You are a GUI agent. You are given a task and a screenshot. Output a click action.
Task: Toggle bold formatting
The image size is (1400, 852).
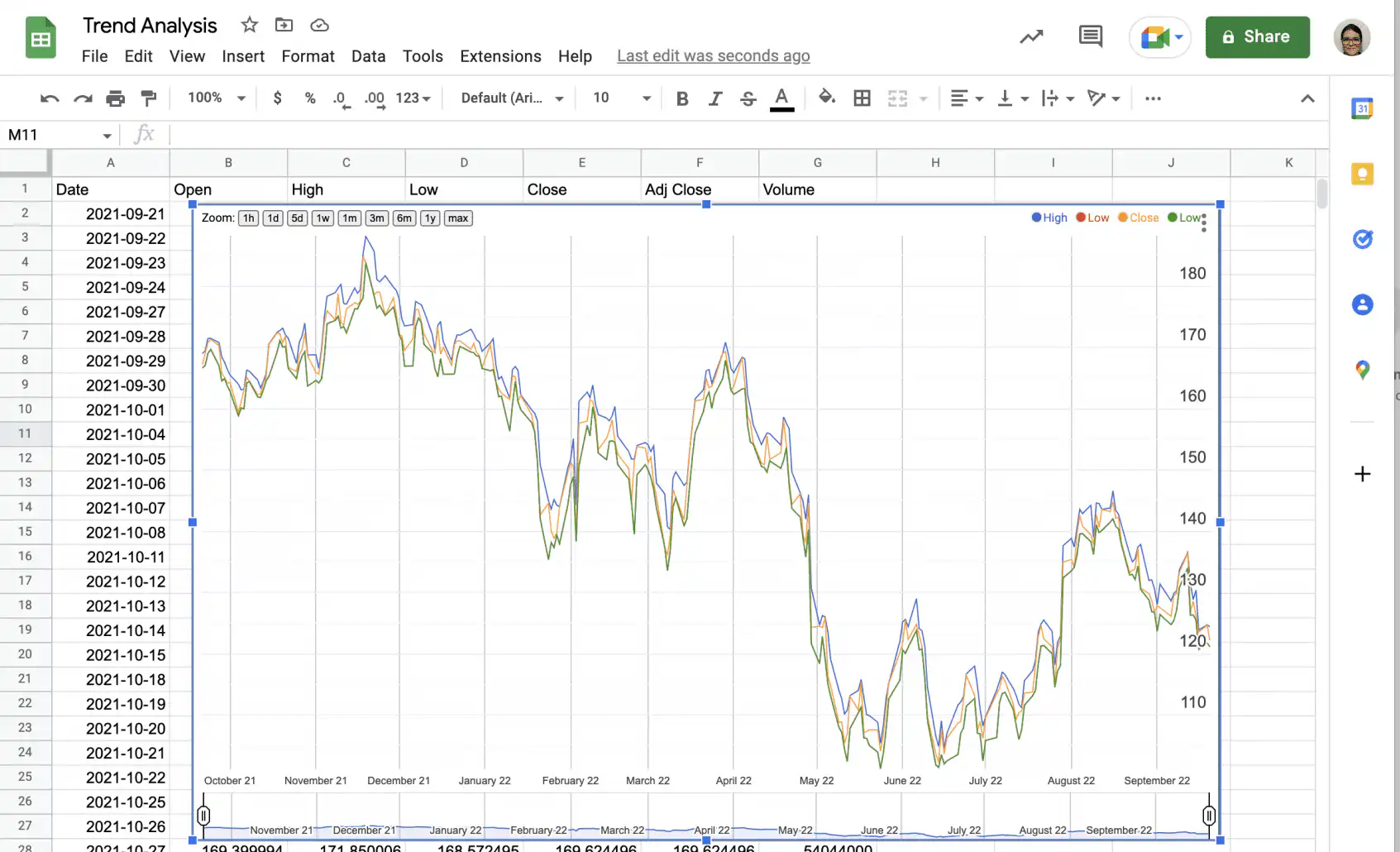tap(682, 98)
